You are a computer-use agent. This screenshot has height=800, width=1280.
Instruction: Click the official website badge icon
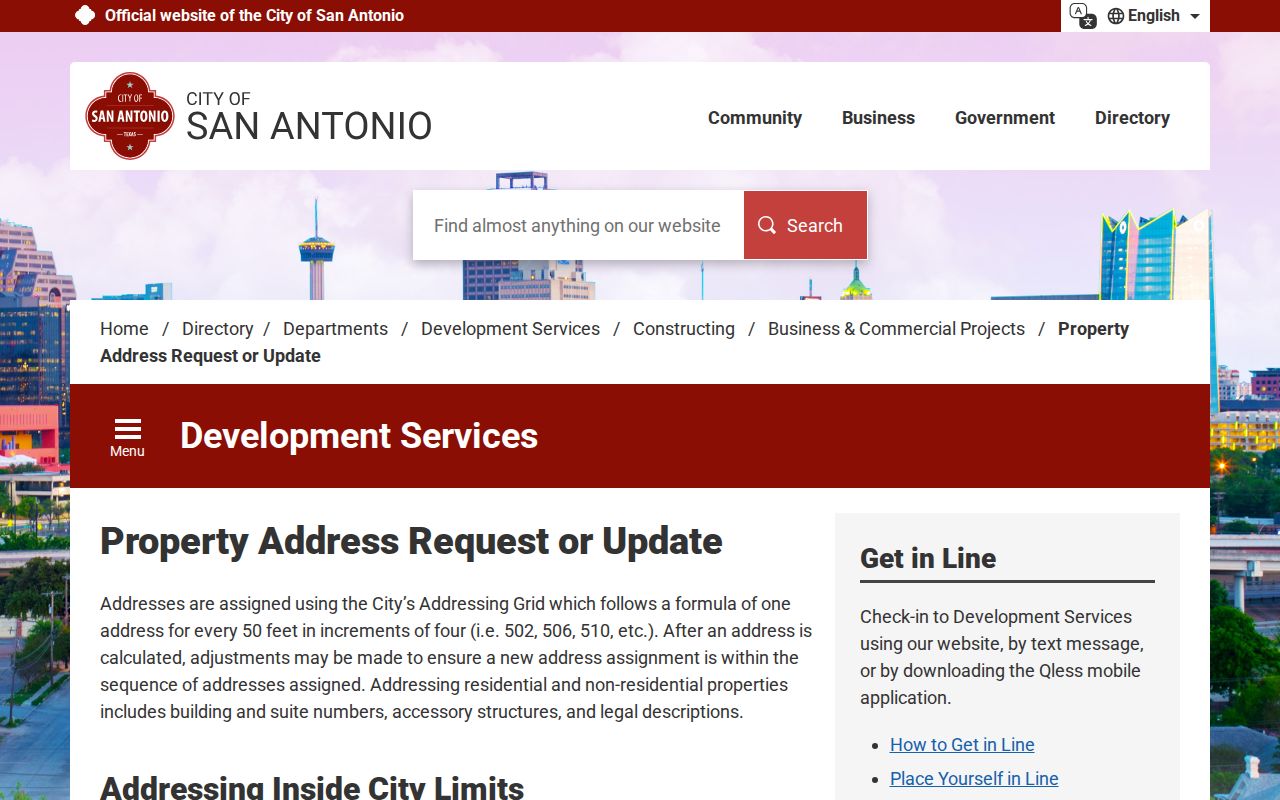(85, 15)
